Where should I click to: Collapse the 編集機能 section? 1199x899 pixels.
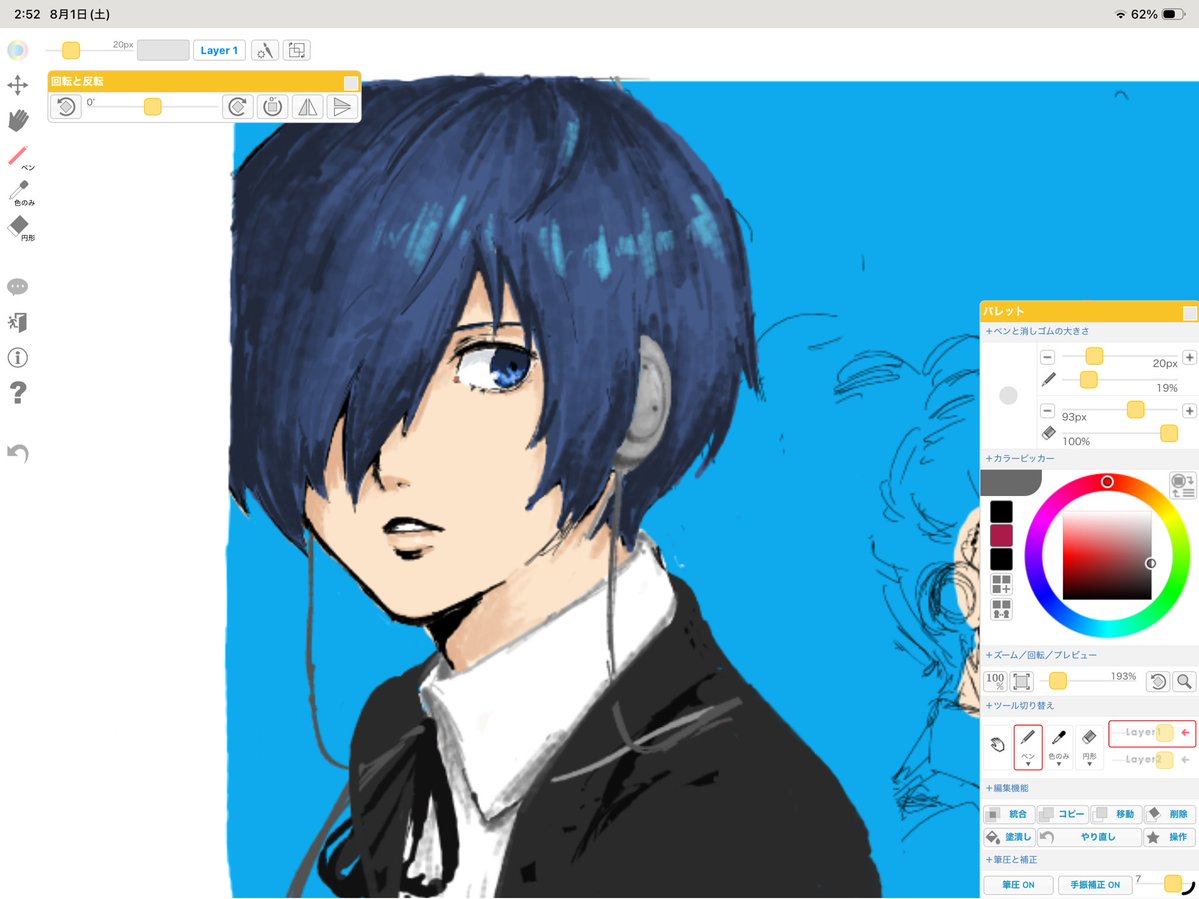coord(1006,787)
